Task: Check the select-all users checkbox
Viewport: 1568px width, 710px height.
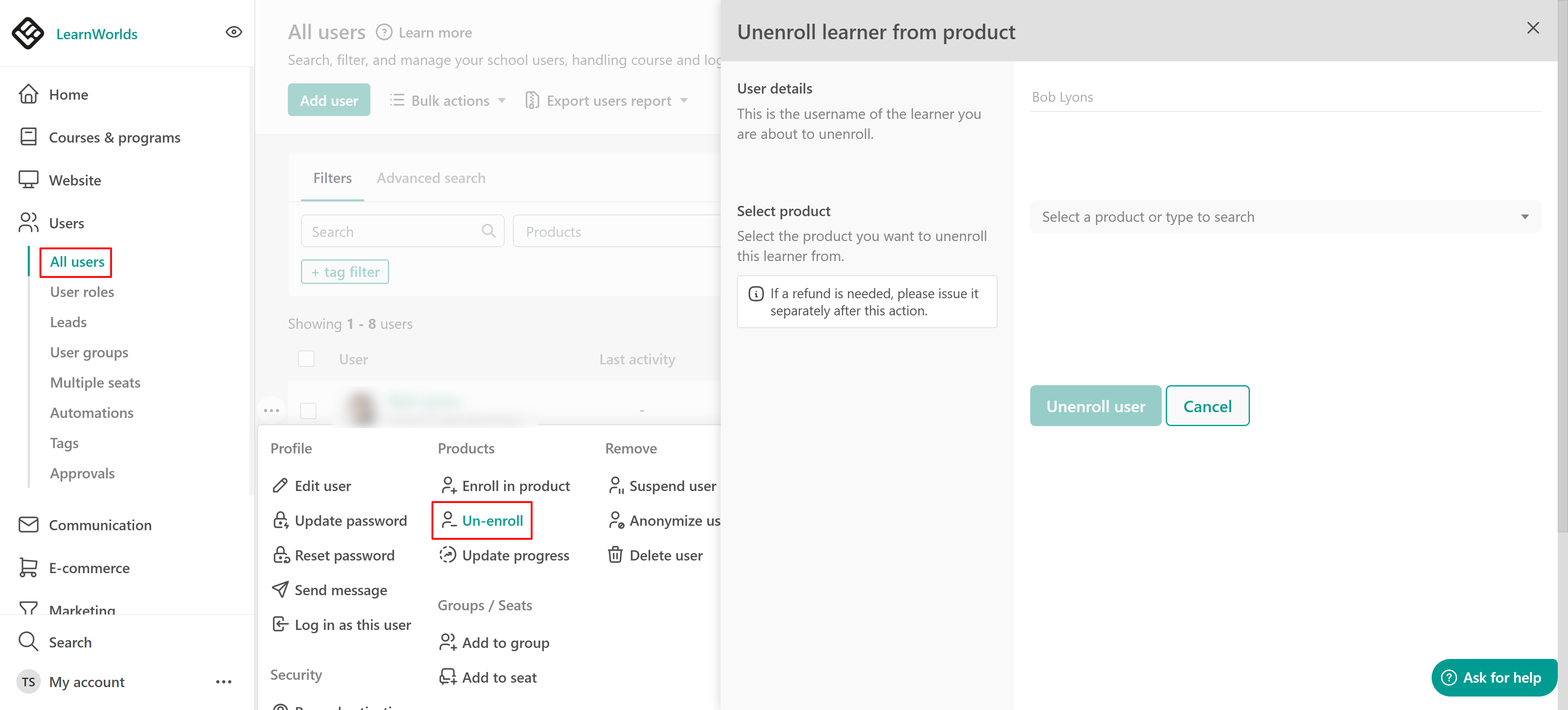Action: point(306,359)
